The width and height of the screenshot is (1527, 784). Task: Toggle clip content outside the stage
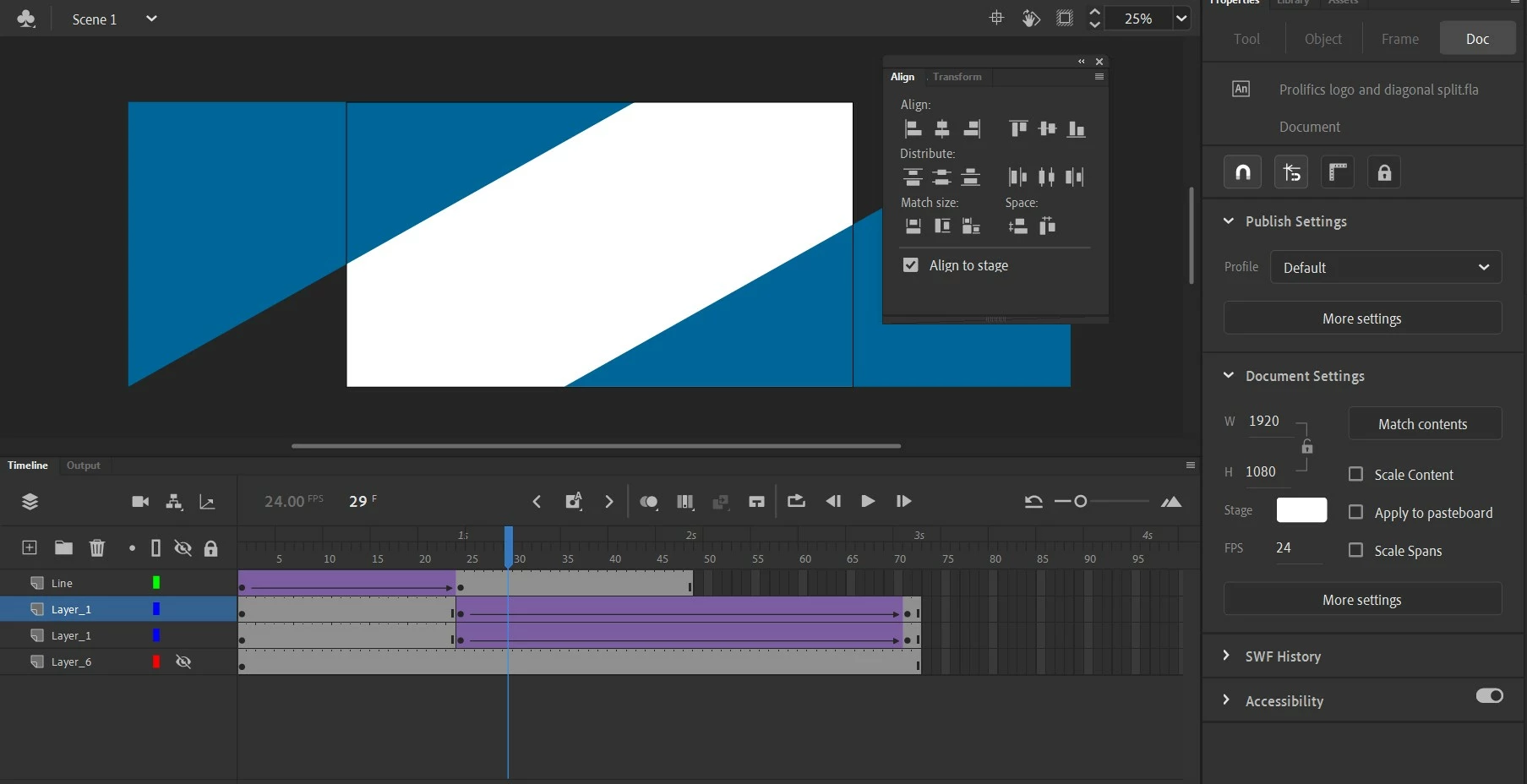click(x=1065, y=18)
